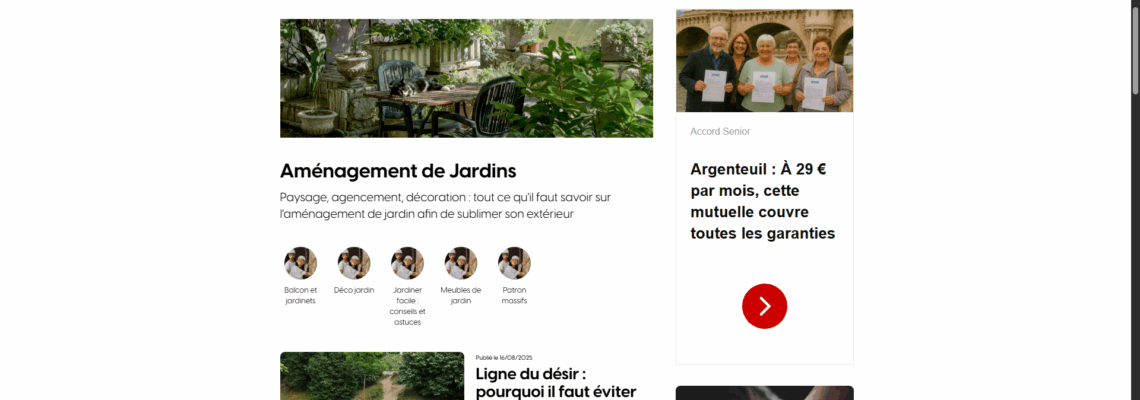Click the Balcon et jardinets label
1140x400 pixels.
click(x=300, y=295)
